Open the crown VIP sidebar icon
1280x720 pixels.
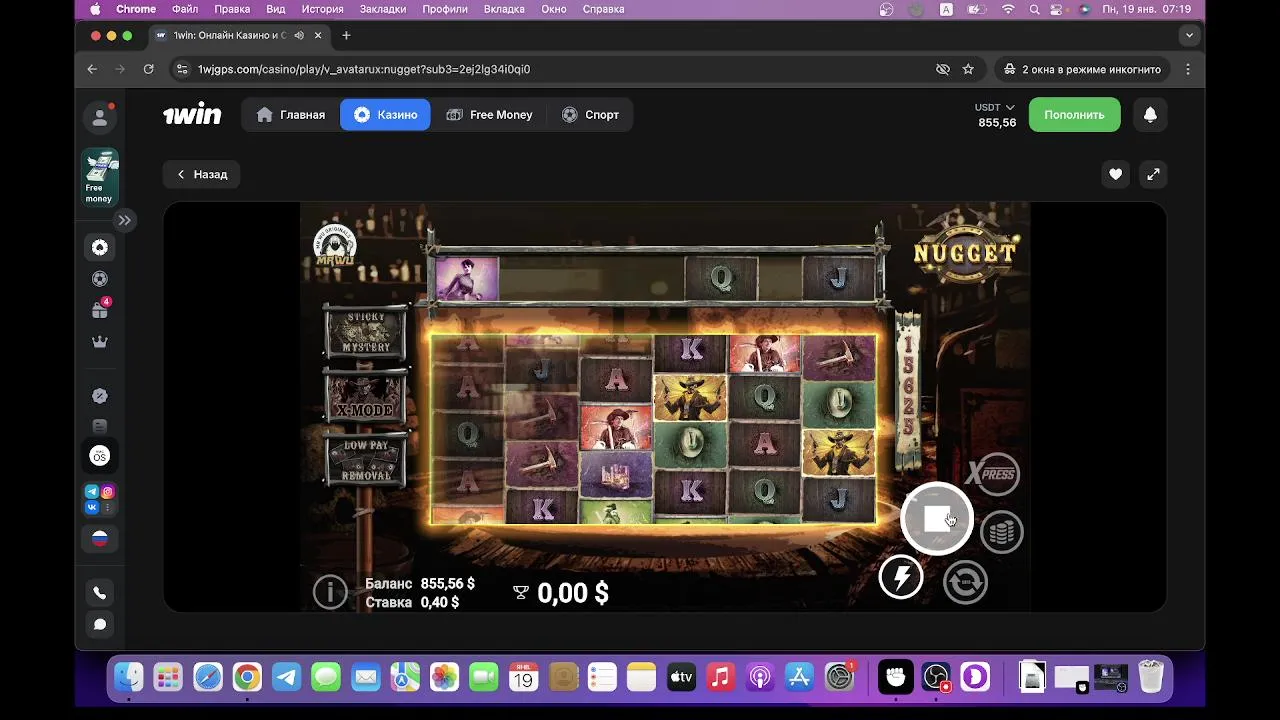(x=100, y=342)
